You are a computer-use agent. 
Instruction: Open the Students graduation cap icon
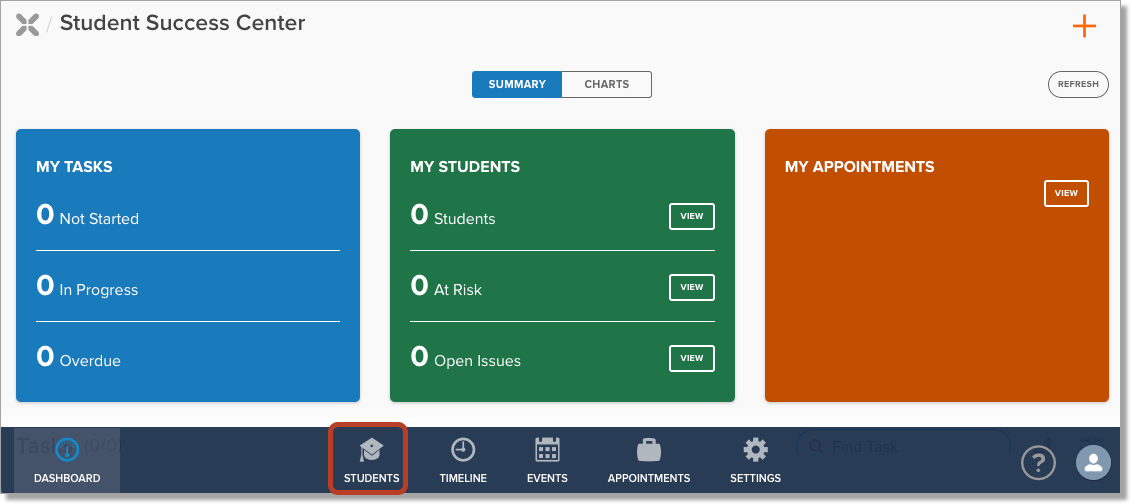[371, 450]
